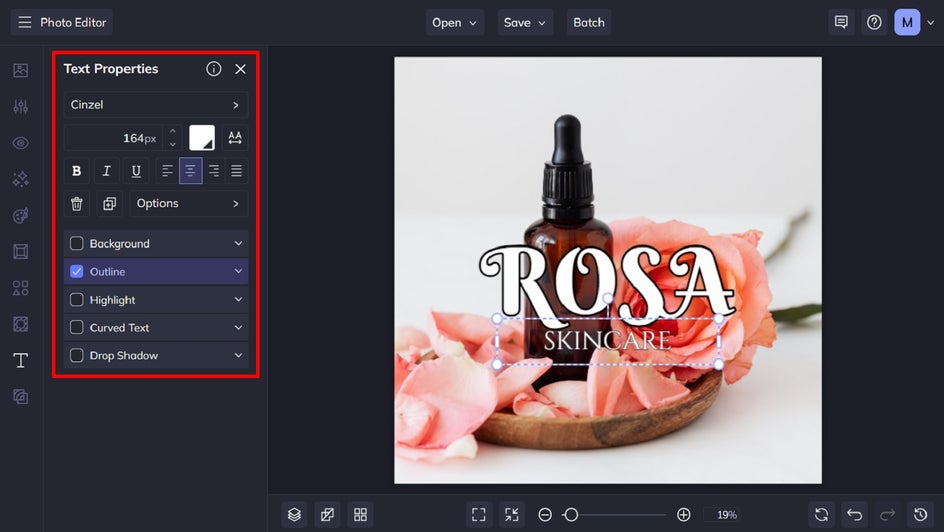Click the collapse to actual size icon
The height and width of the screenshot is (532, 944).
tap(512, 515)
